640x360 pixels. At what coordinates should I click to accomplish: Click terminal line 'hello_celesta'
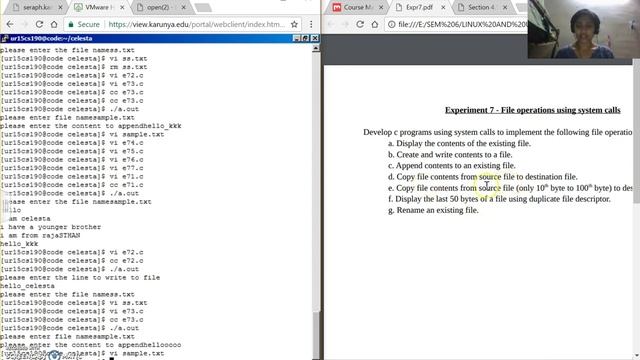[x=27, y=286]
